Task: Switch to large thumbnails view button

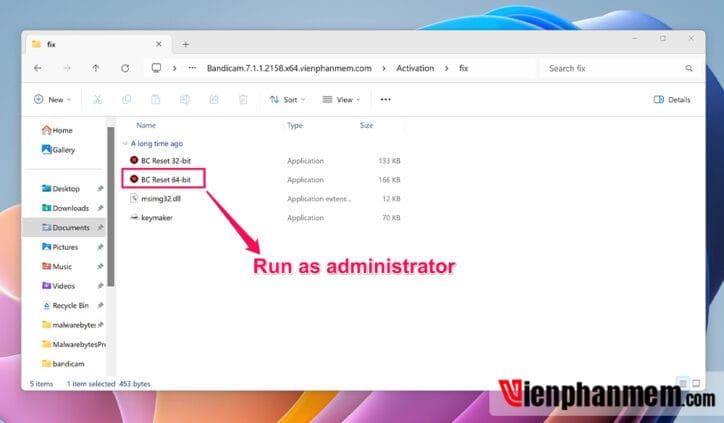Action: pyautogui.click(x=696, y=383)
